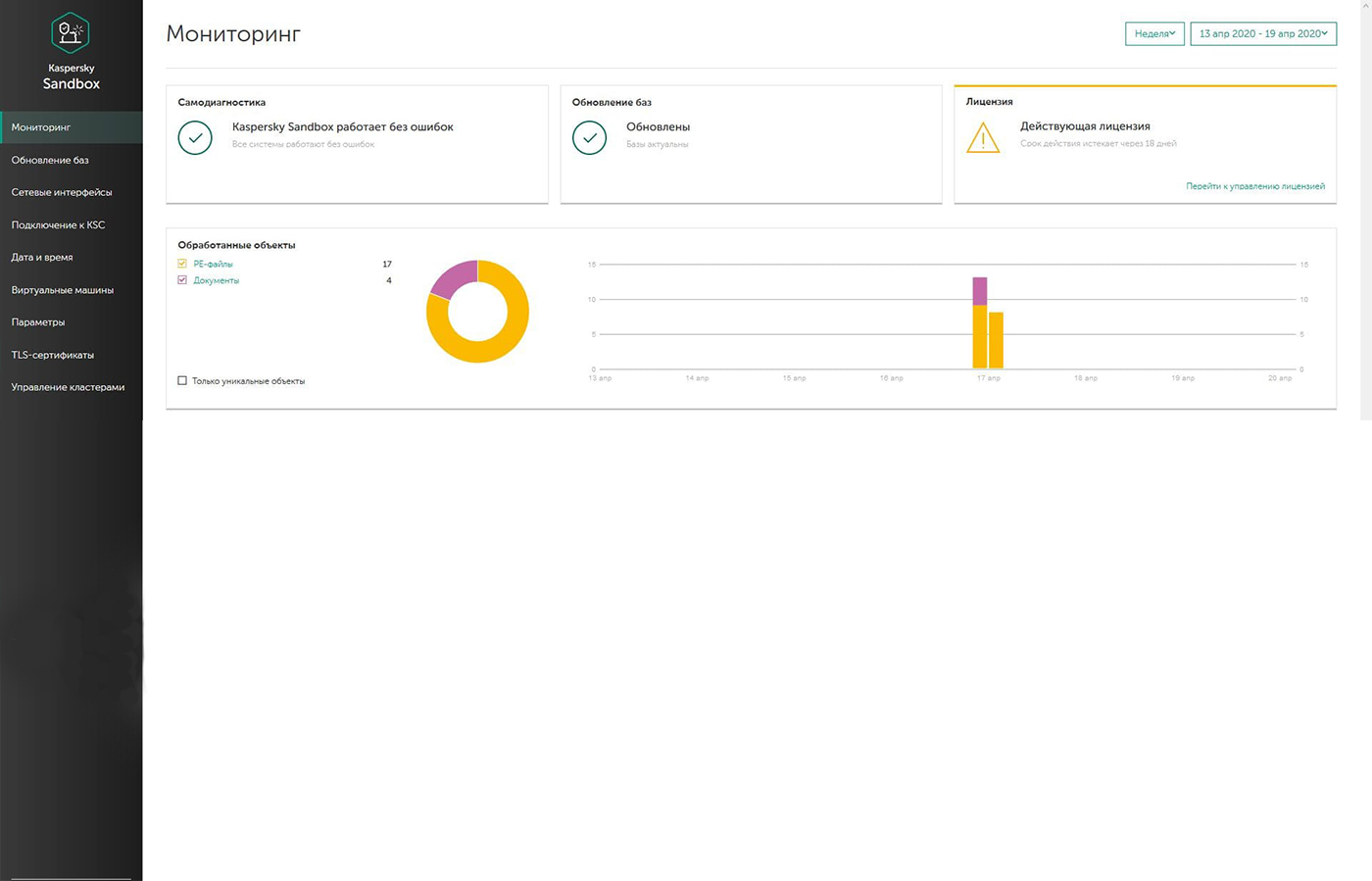
Task: Toggle the PE-файлы checkbox
Action: (182, 264)
